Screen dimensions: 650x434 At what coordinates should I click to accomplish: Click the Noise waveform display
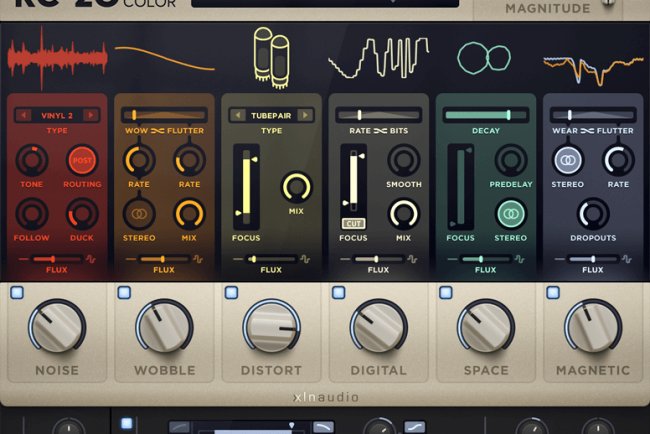coord(57,58)
